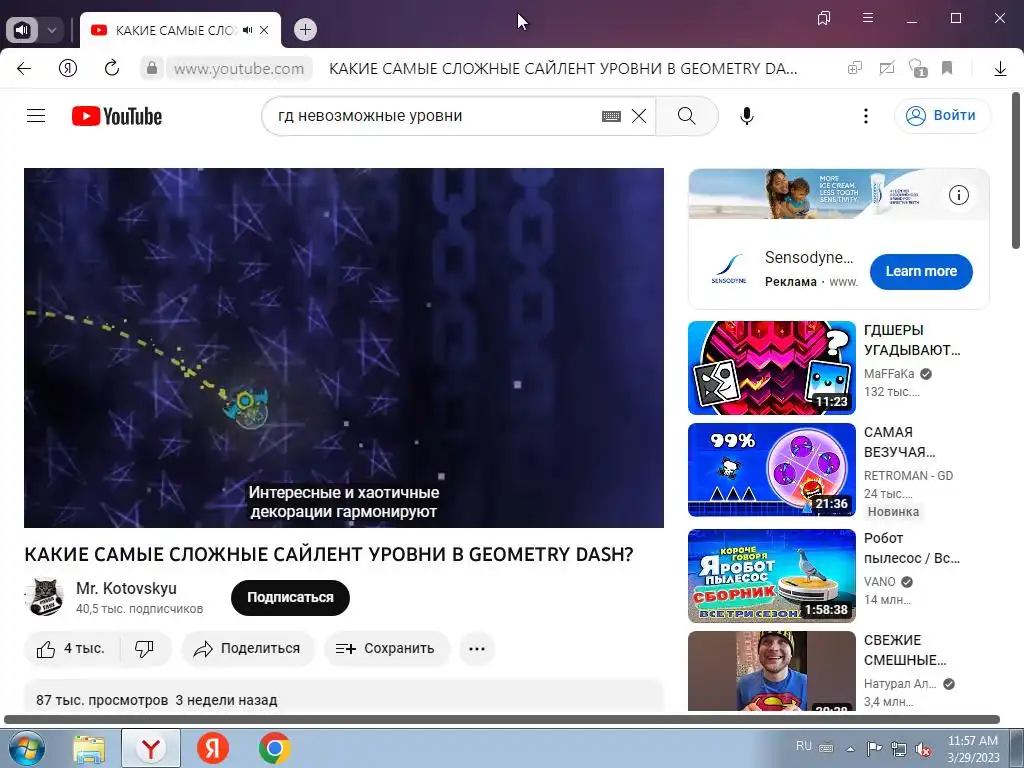The image size is (1024, 768).
Task: Open the MaFFaKa channel name
Action: point(889,374)
